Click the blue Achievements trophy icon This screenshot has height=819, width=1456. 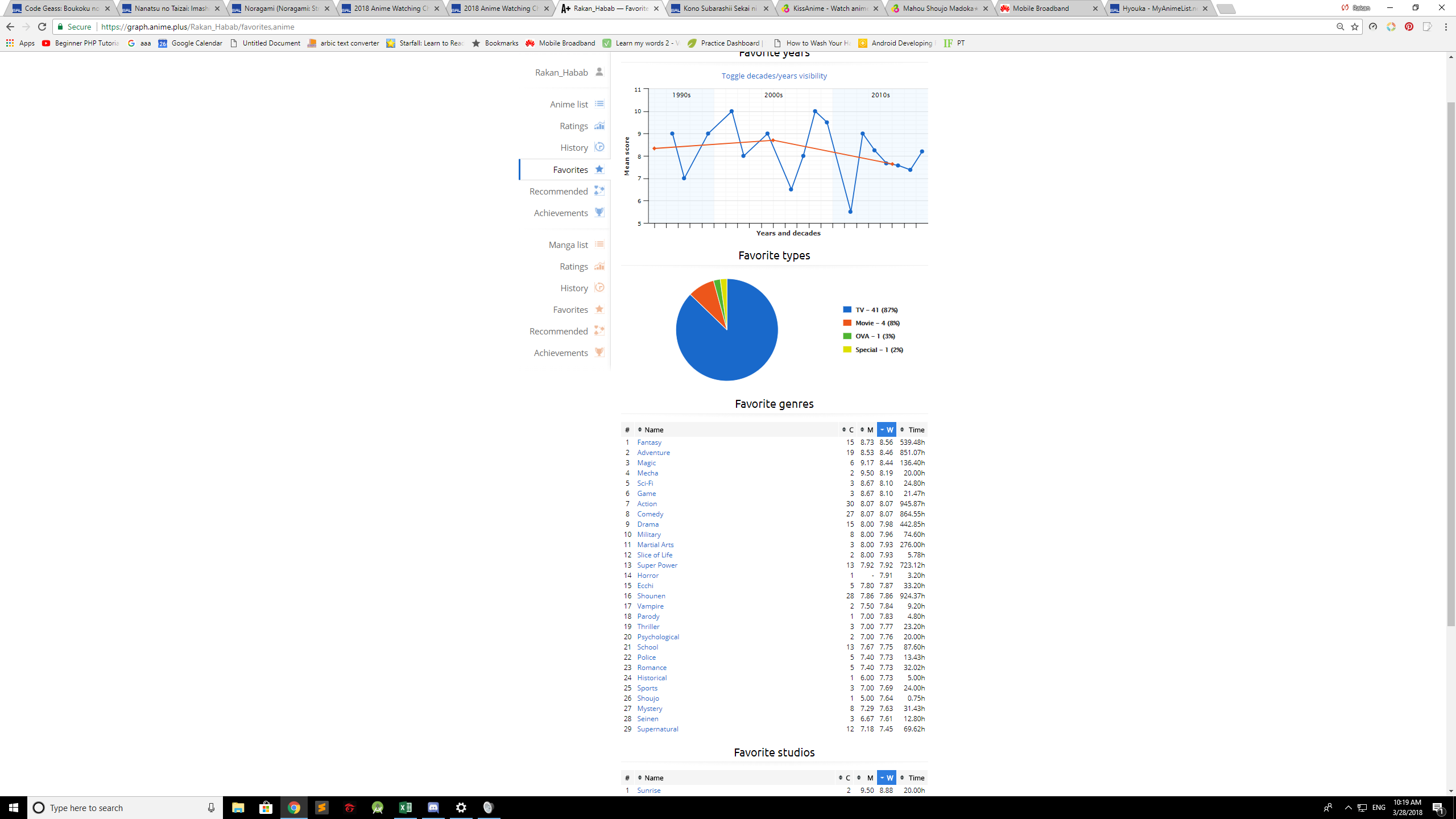coord(599,212)
